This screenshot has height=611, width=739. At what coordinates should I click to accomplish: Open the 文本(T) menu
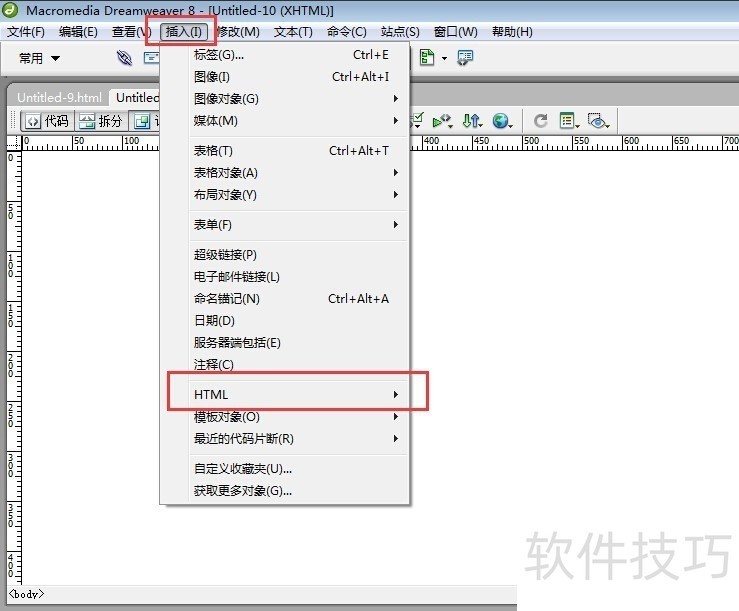[x=293, y=32]
